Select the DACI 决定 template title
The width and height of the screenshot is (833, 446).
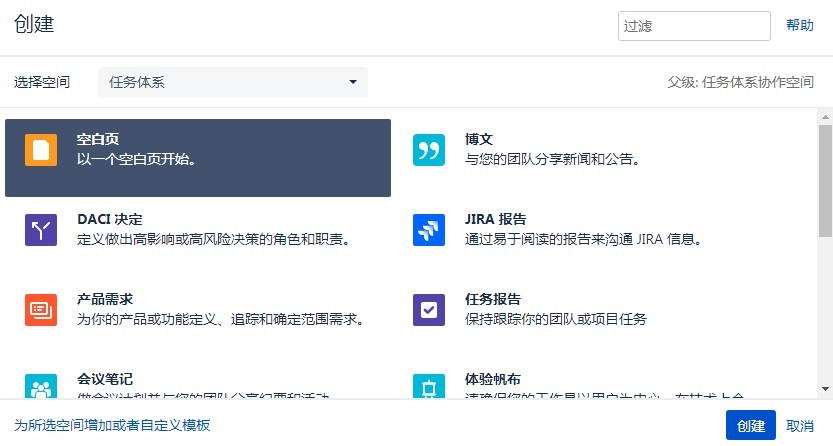pyautogui.click(x=109, y=219)
